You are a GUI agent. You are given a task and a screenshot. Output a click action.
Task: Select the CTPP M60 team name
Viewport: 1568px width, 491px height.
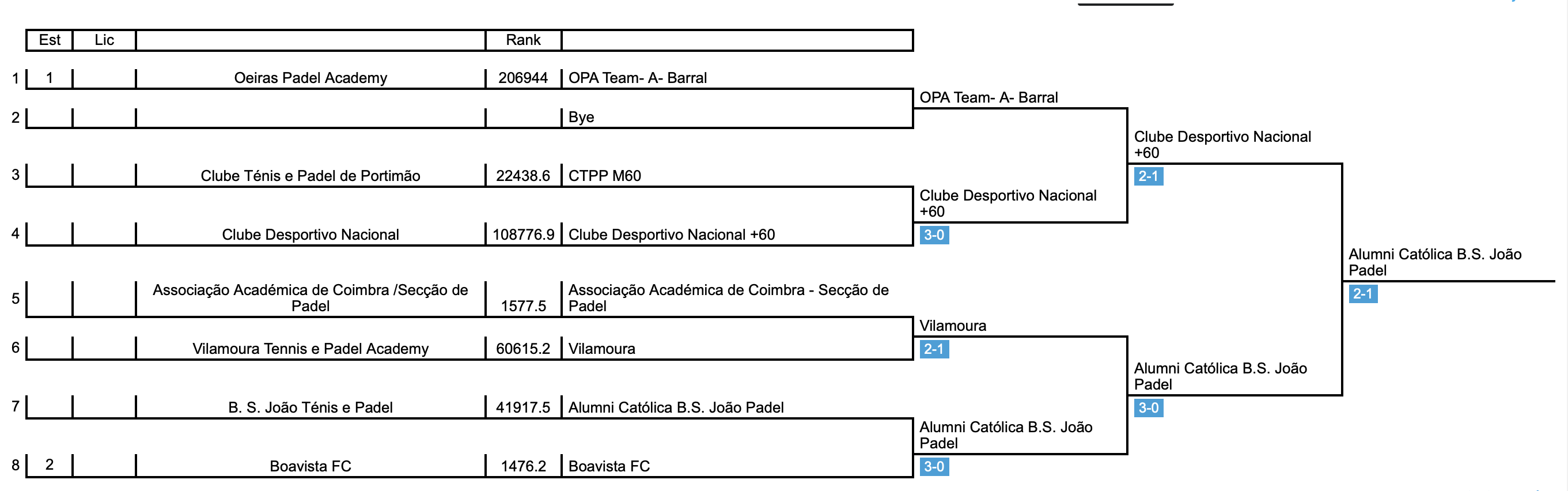604,176
